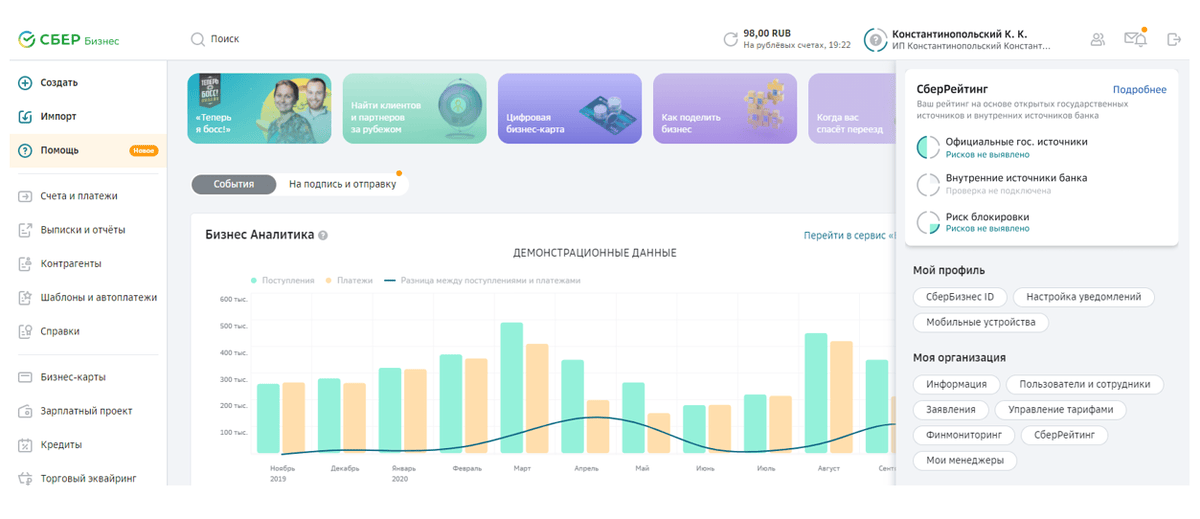Follow Перейти в сервис link

pos(848,236)
